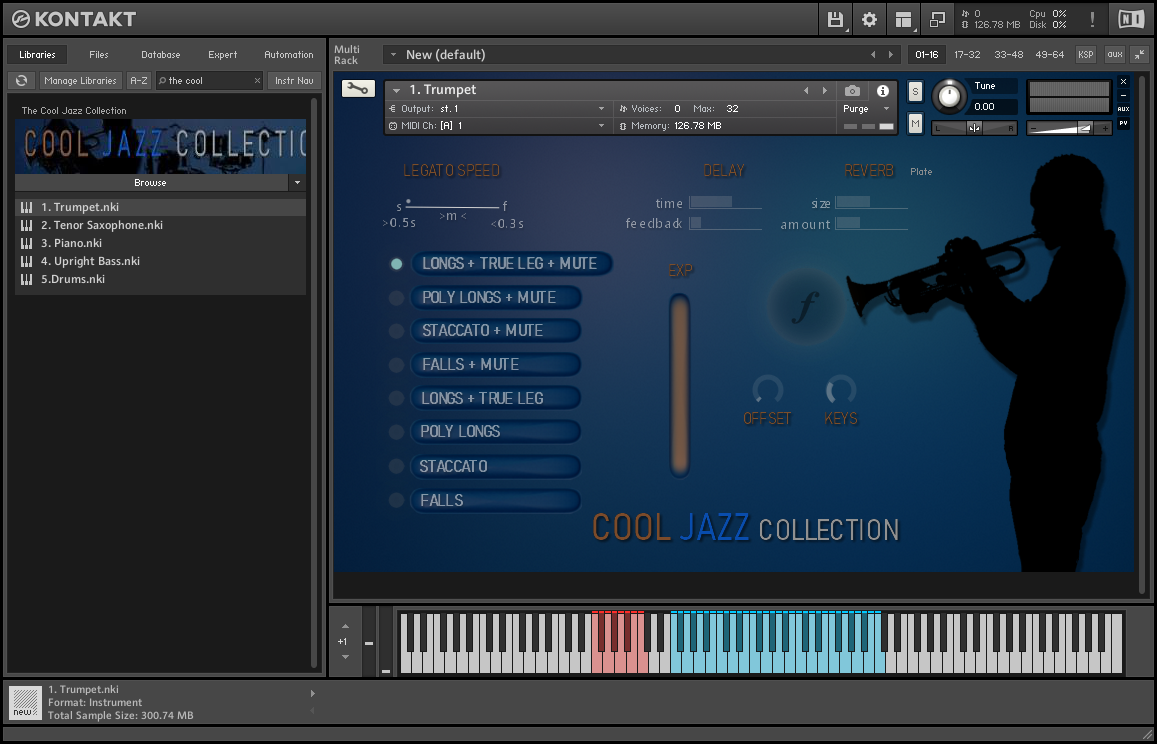This screenshot has height=744, width=1157.
Task: Show rack page 17-32
Action: point(967,55)
